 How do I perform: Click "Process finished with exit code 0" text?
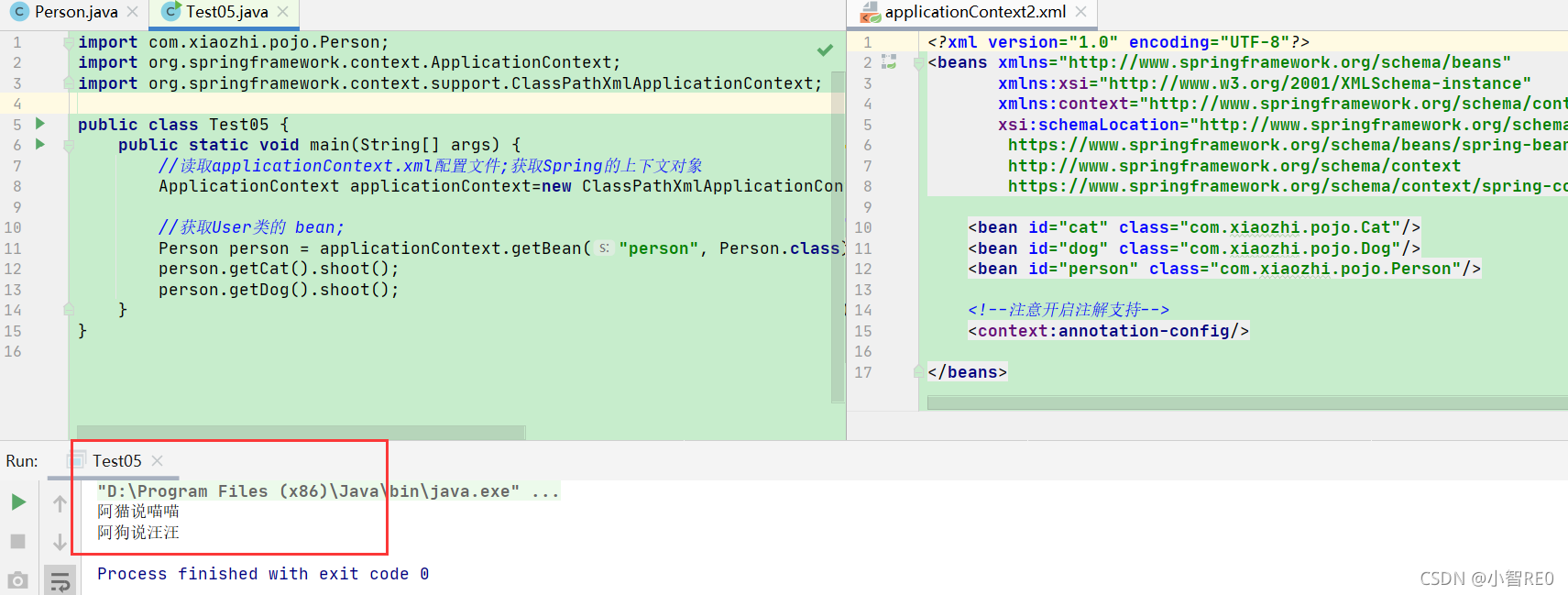click(x=263, y=574)
